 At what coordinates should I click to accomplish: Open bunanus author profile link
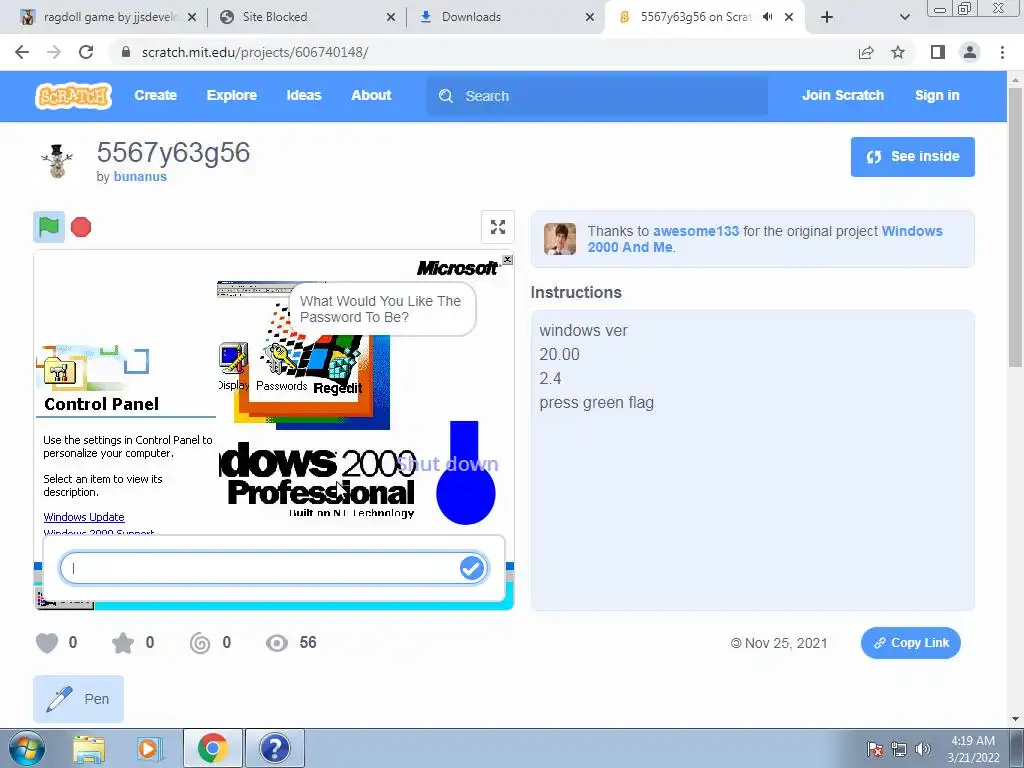[140, 176]
